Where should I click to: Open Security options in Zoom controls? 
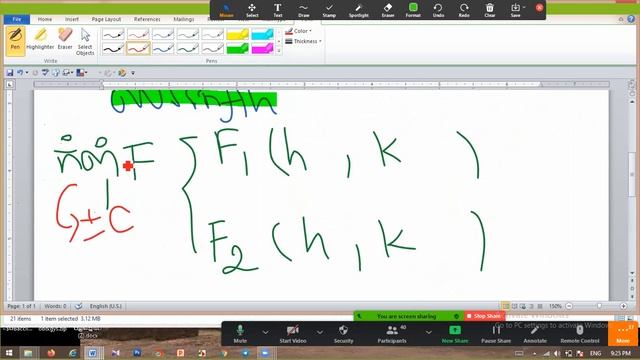tap(343, 334)
